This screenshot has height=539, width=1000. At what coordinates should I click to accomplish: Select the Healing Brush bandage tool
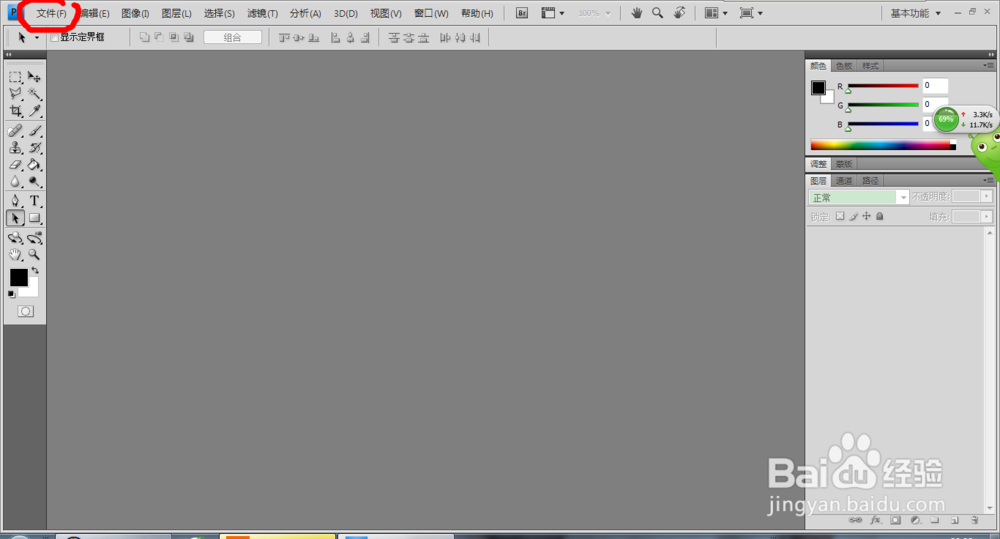click(x=15, y=131)
